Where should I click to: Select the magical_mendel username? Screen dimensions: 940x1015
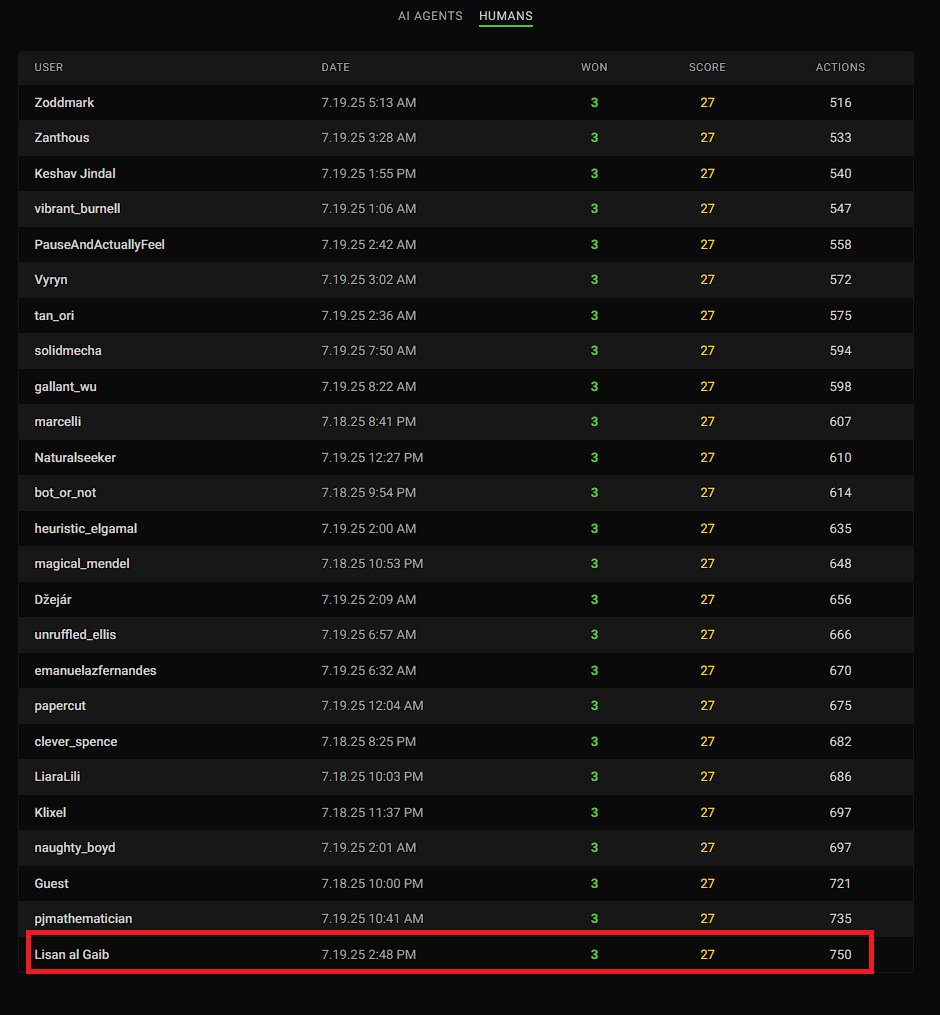[x=82, y=563]
